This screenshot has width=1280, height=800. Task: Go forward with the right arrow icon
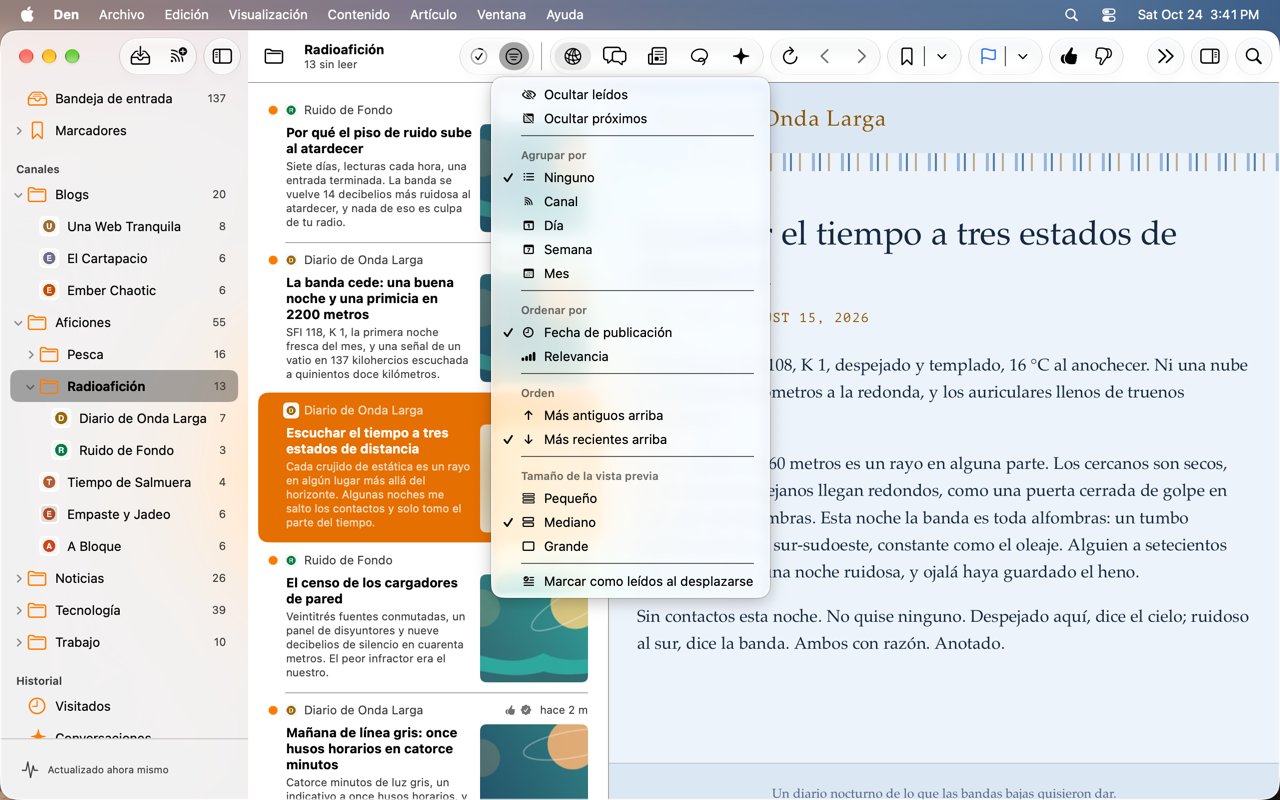pos(861,57)
